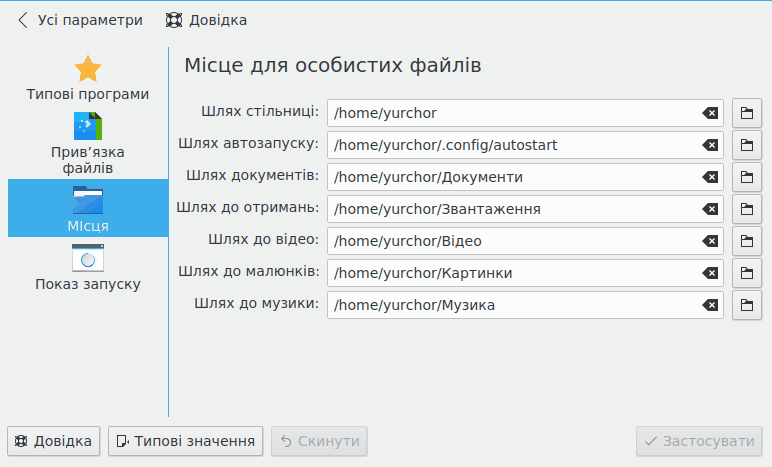Browse folder for music path
The width and height of the screenshot is (772, 467).
[x=746, y=305]
